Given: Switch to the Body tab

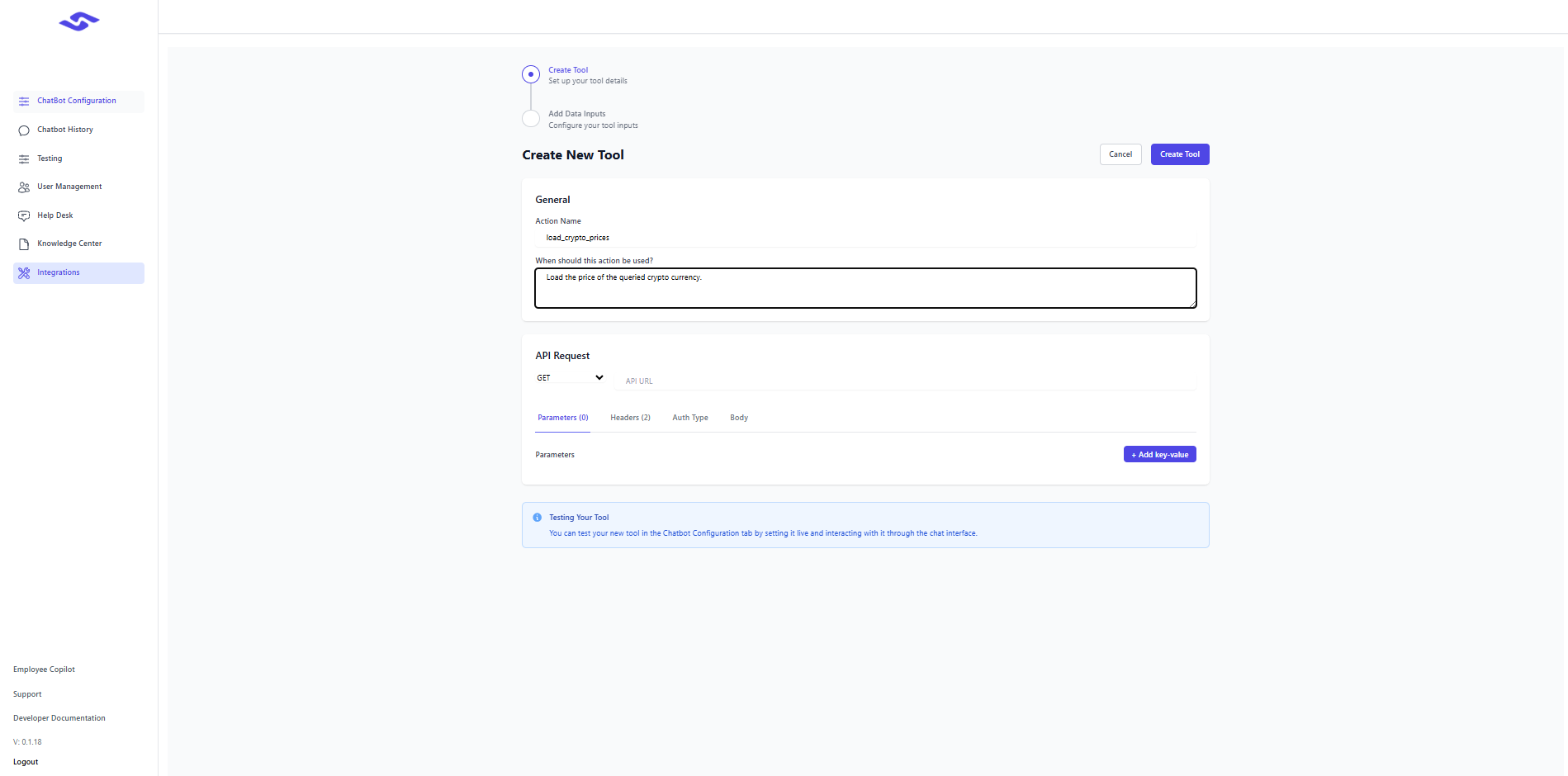Looking at the screenshot, I should [x=739, y=418].
